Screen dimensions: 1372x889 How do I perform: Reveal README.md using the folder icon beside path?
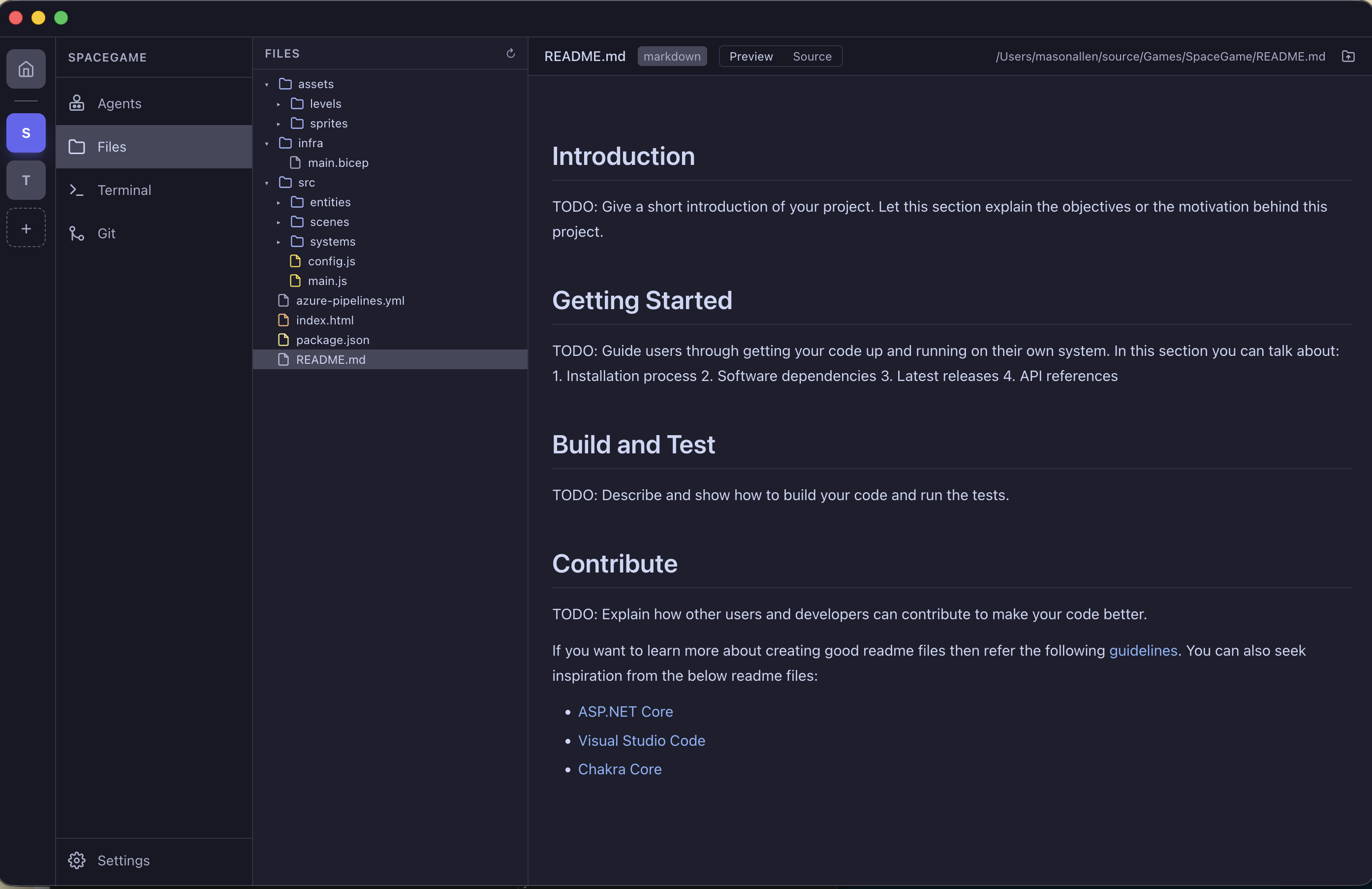(x=1349, y=56)
